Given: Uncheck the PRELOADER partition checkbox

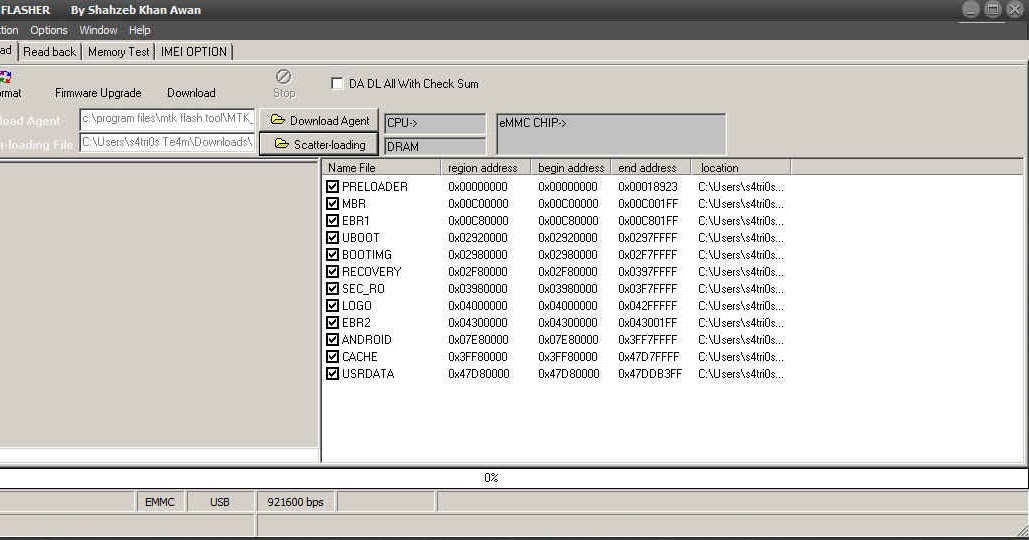Looking at the screenshot, I should pyautogui.click(x=333, y=186).
